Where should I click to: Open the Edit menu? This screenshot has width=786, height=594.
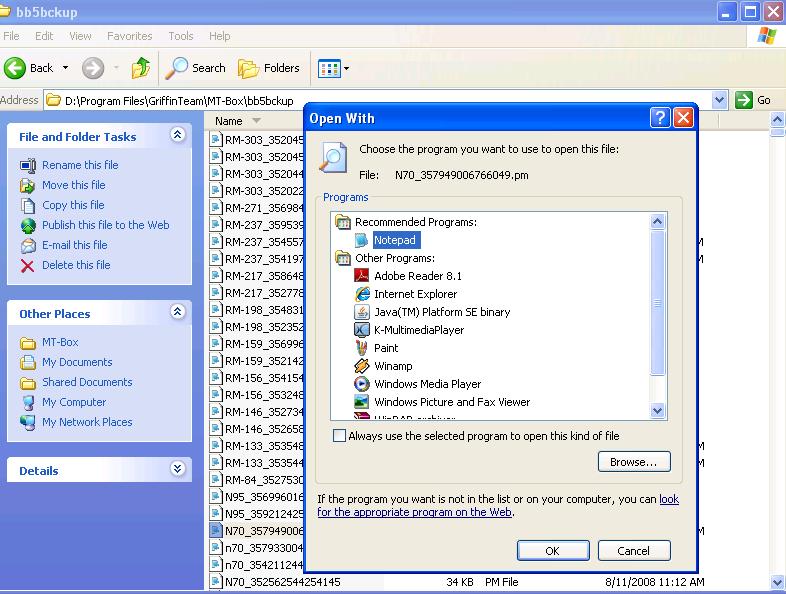click(44, 36)
